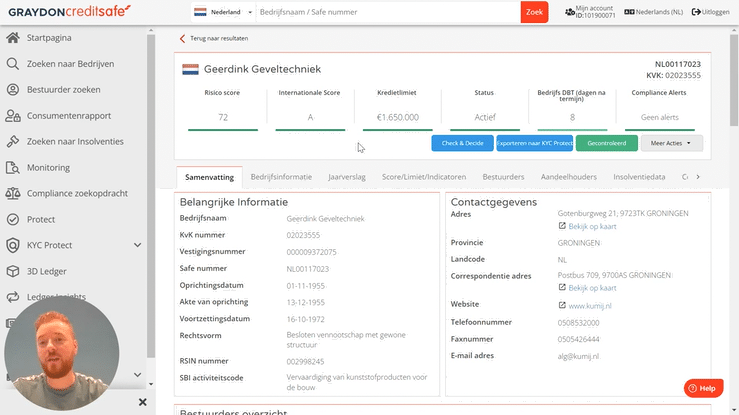Switch to the Bedrijfsinformatie tab
The width and height of the screenshot is (739, 415).
[281, 177]
